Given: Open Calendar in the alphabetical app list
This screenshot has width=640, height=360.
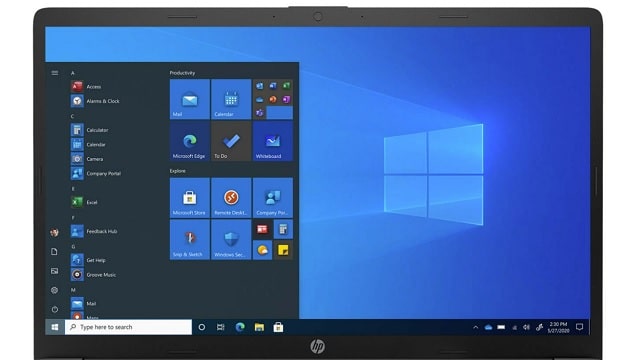Looking at the screenshot, I should (88, 144).
